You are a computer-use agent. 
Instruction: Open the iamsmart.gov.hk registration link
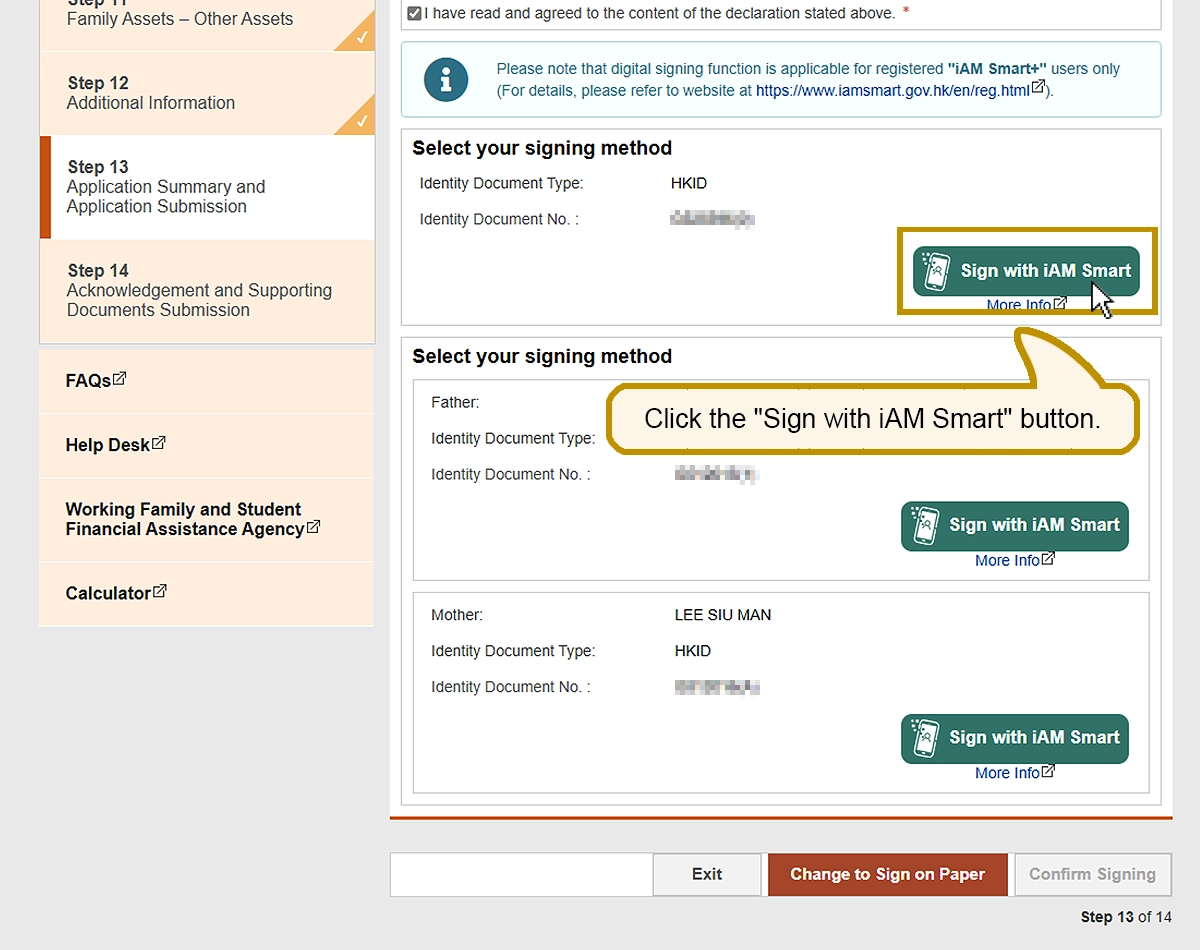pyautogui.click(x=892, y=90)
